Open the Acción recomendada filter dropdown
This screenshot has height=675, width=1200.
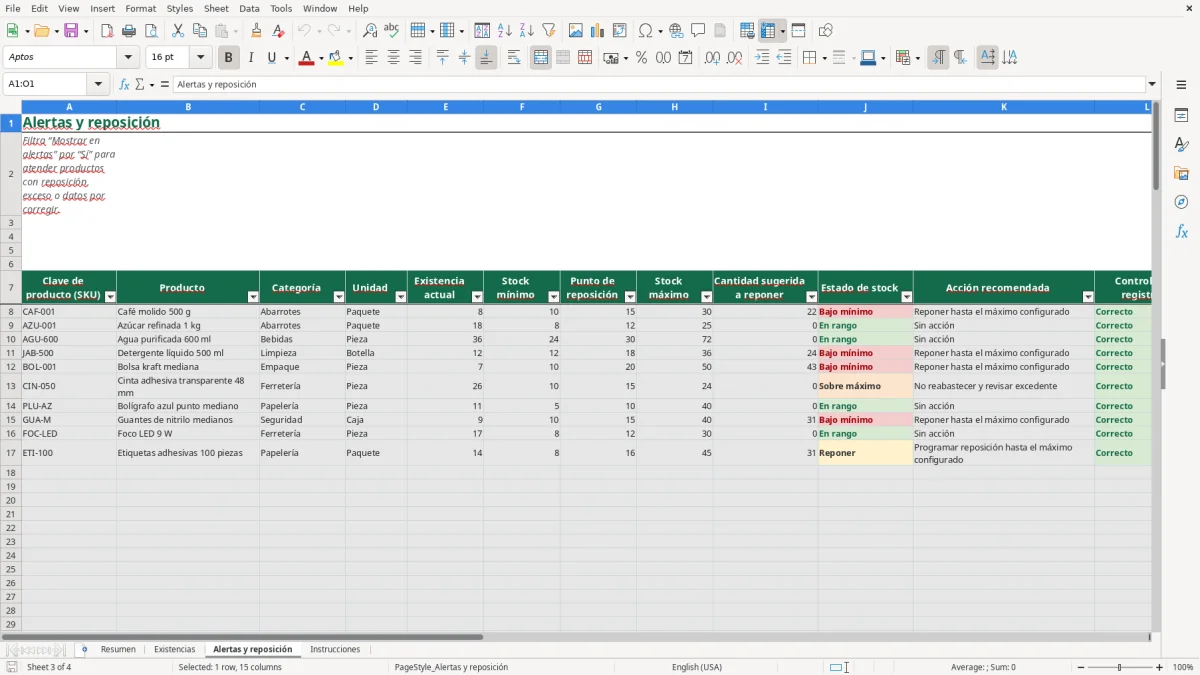pos(1088,297)
